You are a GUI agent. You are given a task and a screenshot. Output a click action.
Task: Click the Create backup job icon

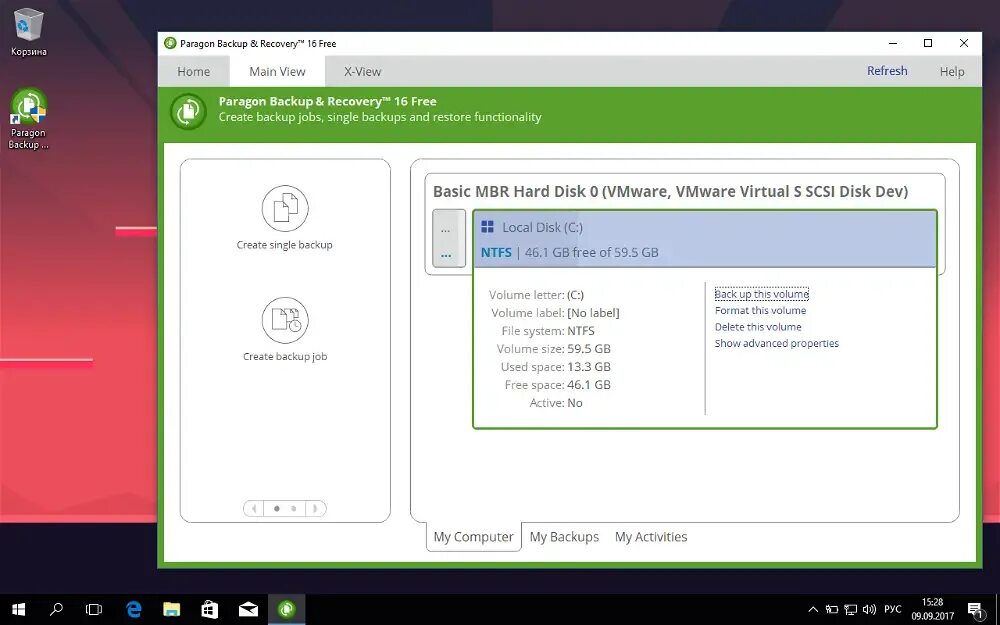point(285,320)
